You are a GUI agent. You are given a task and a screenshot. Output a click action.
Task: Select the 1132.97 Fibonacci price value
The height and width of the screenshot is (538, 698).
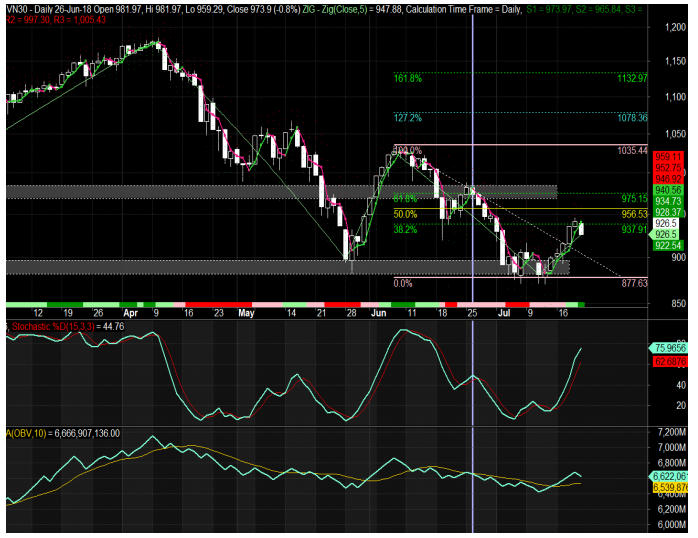click(632, 79)
